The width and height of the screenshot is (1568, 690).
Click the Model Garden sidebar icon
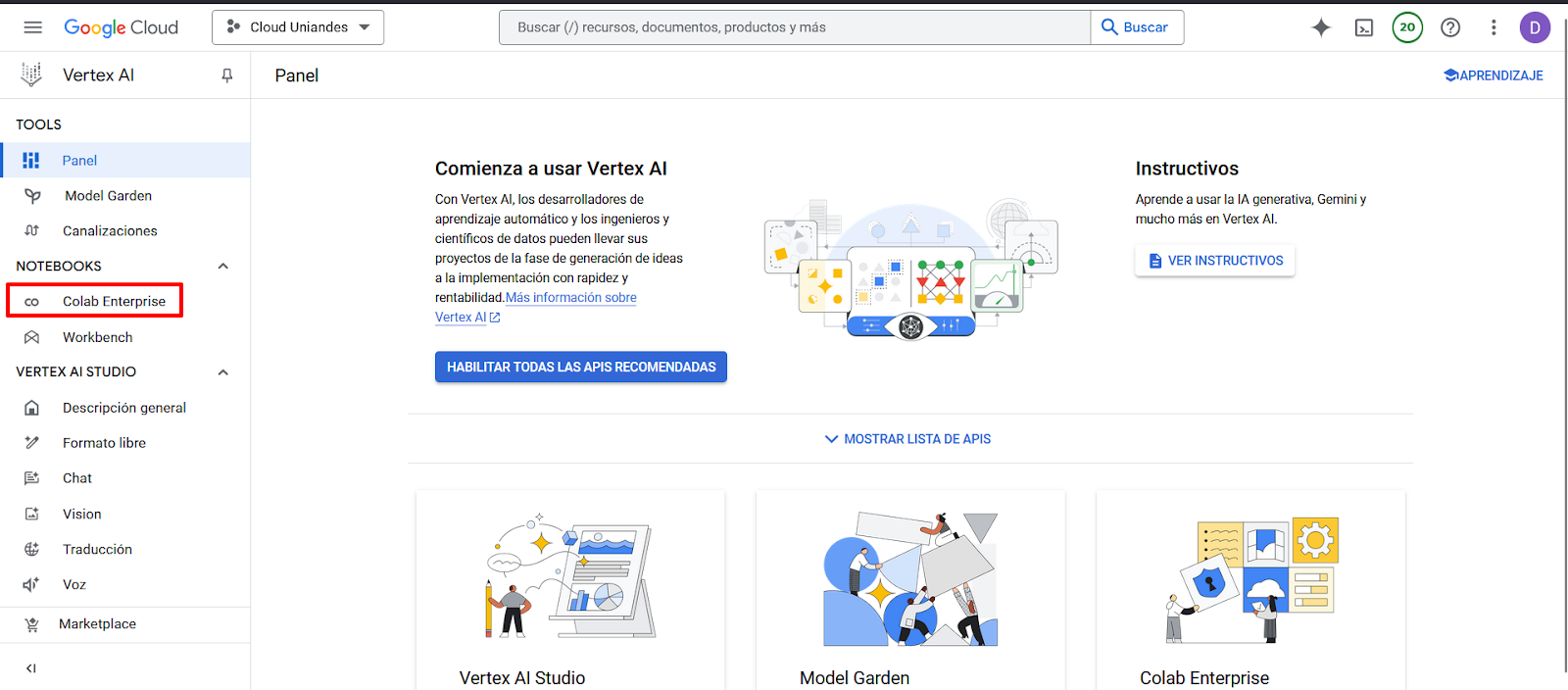(x=32, y=196)
